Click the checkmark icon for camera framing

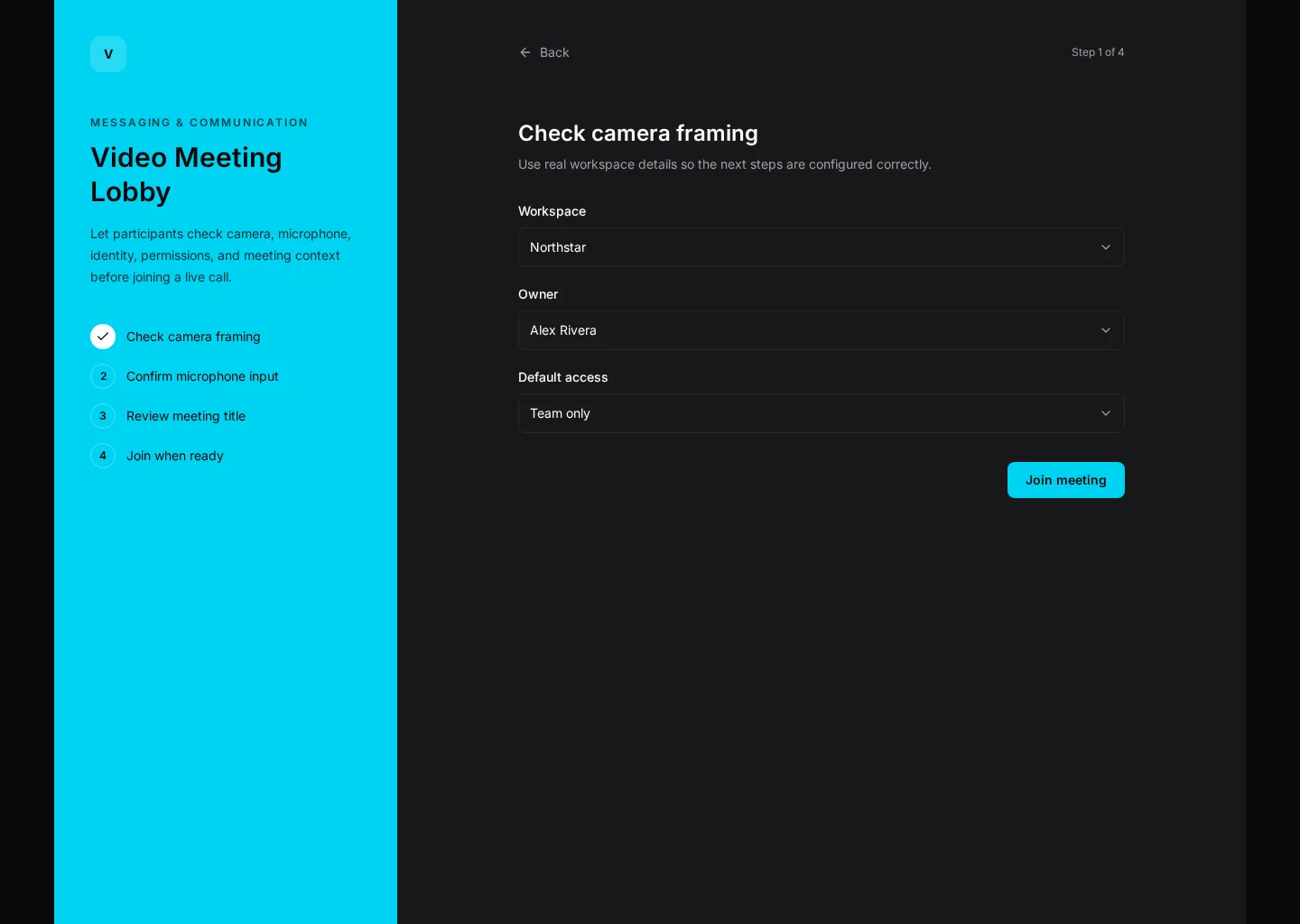click(103, 337)
